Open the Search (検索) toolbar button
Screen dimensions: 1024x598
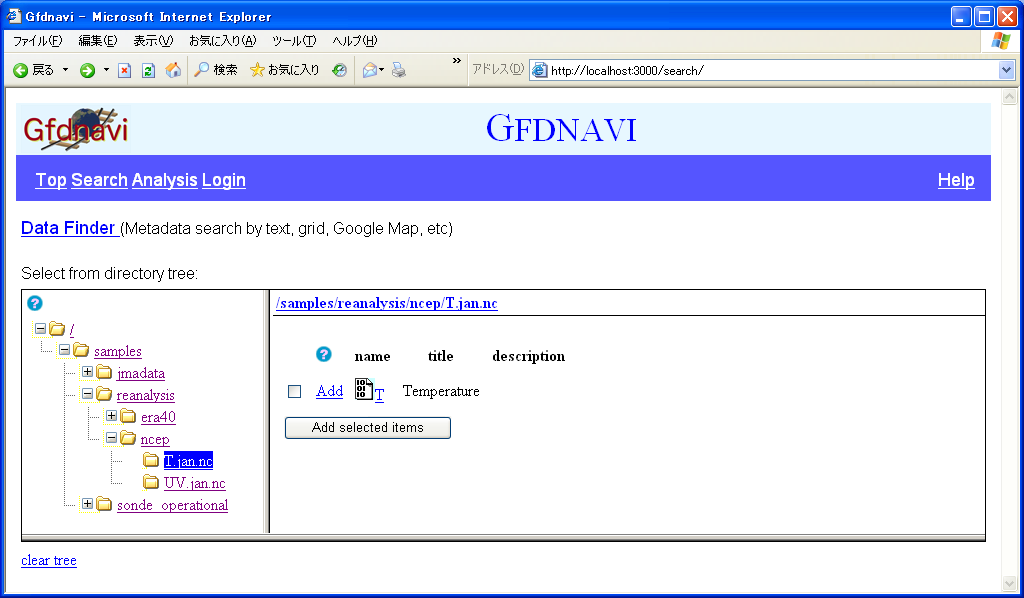216,70
